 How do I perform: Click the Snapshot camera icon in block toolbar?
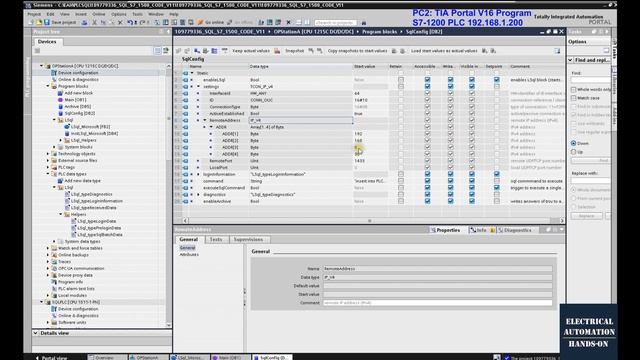(x=277, y=51)
